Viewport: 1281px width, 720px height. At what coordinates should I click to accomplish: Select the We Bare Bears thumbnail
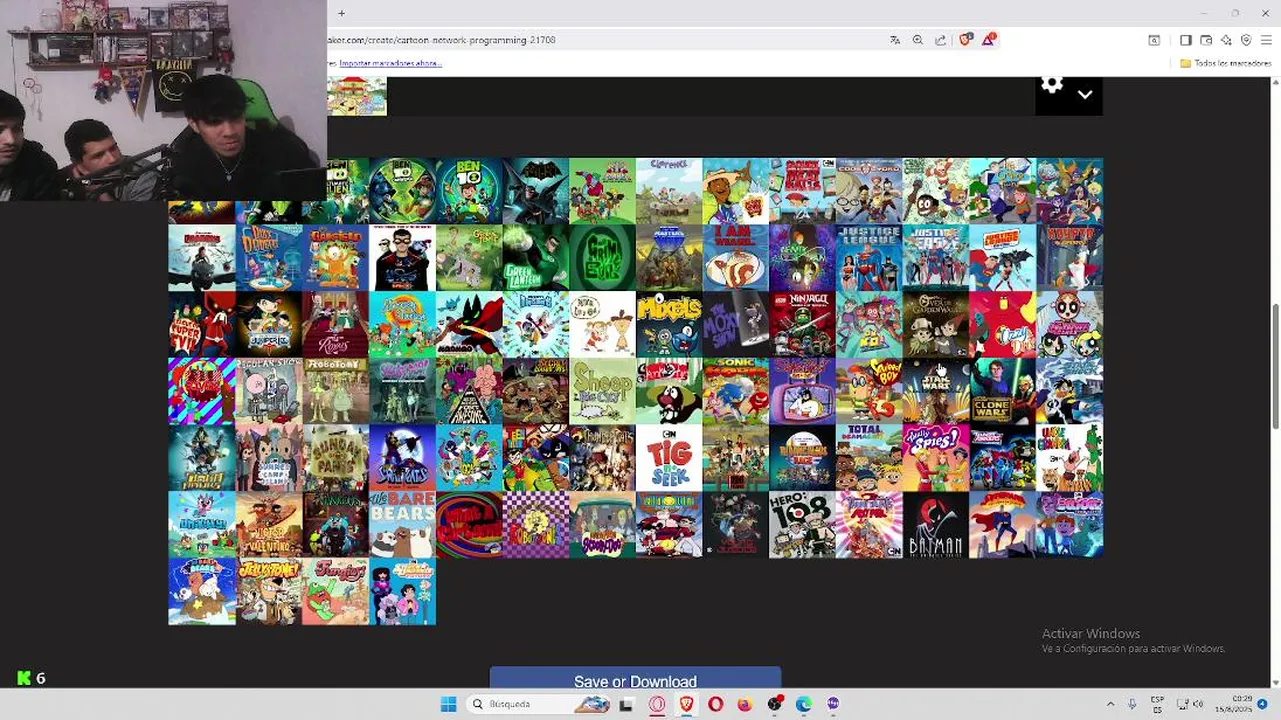[x=402, y=525]
